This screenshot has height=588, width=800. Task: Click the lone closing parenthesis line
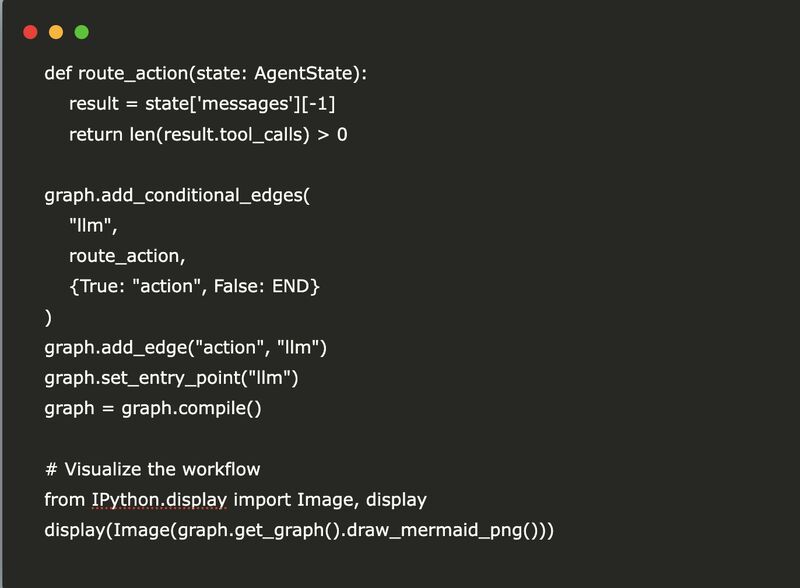(48, 317)
